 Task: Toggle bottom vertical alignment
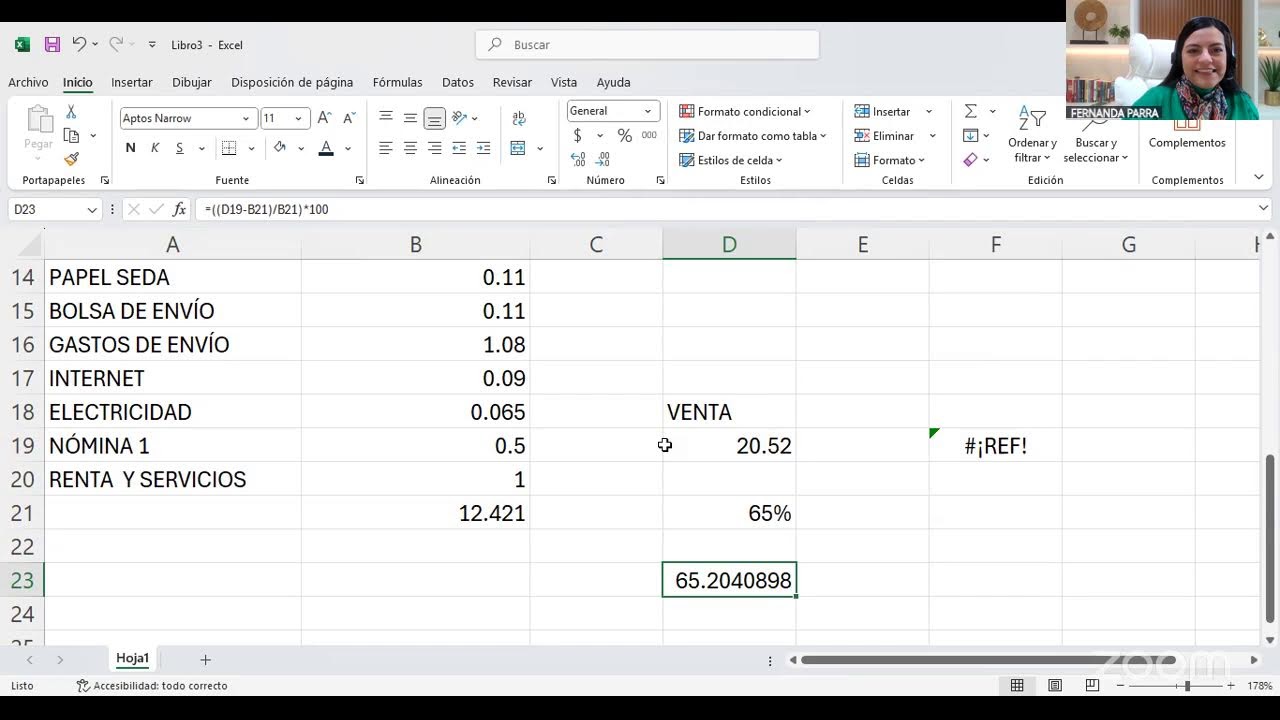(x=434, y=118)
